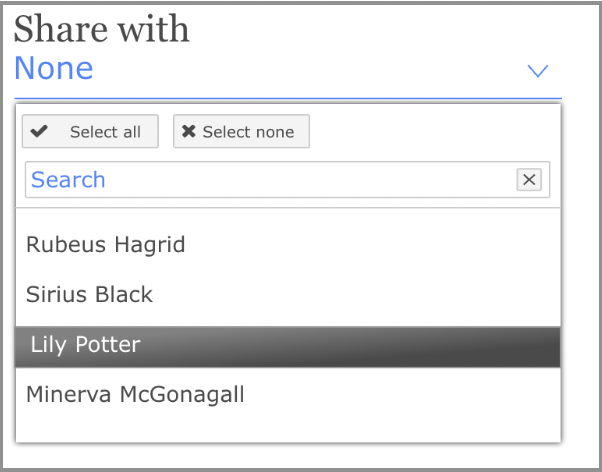Click the checkmark icon on Select all
The image size is (602, 472).
(x=40, y=132)
